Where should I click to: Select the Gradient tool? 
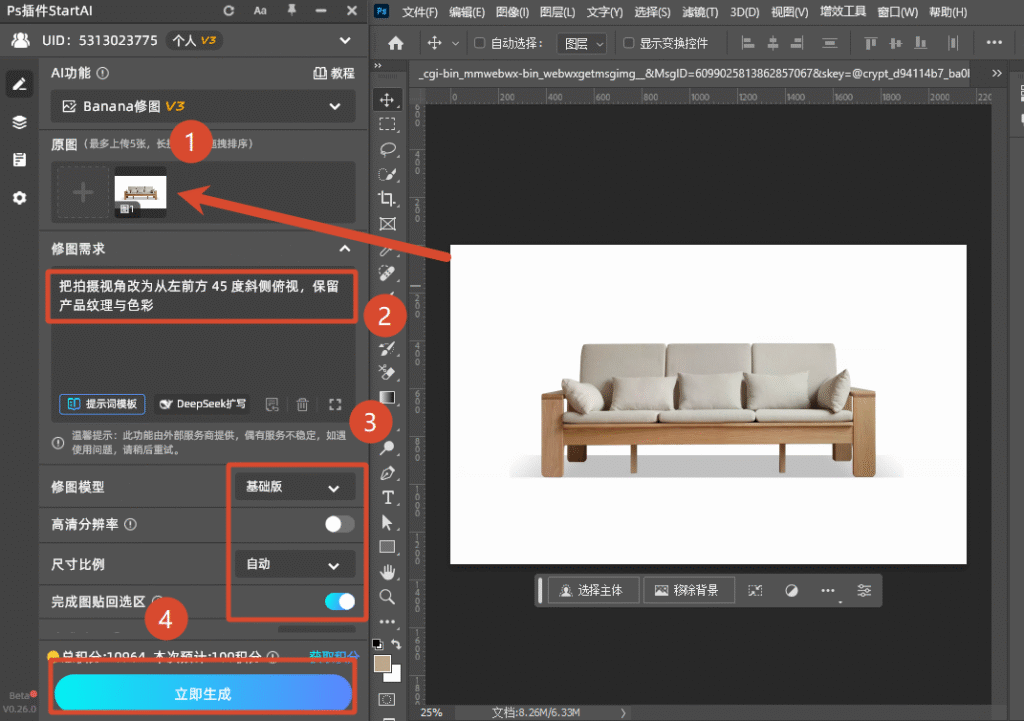pos(387,398)
